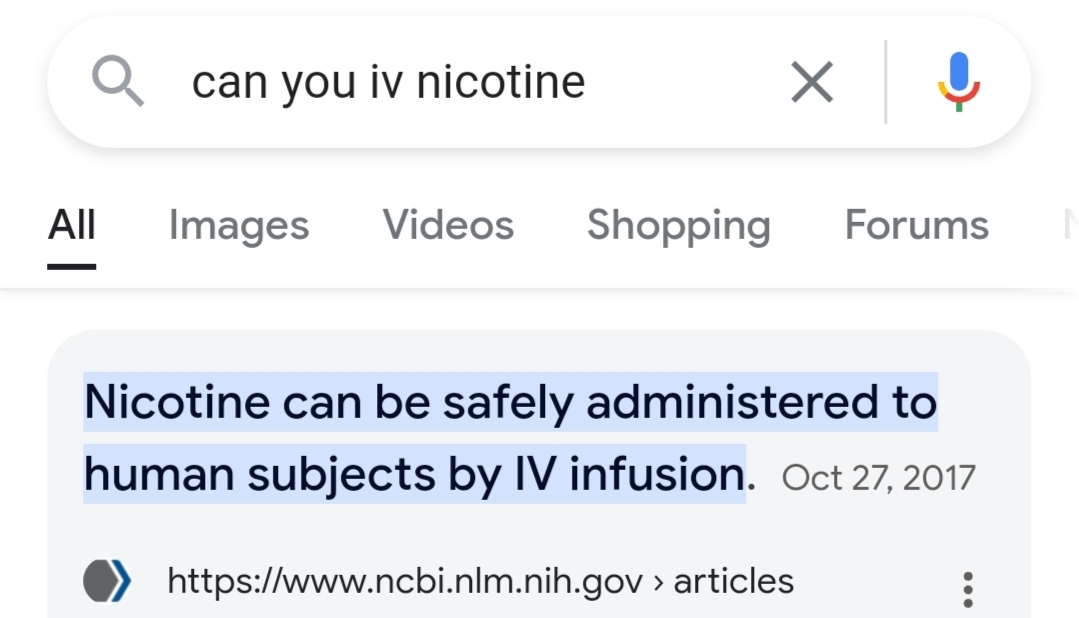Switch to the Images tab

point(239,226)
